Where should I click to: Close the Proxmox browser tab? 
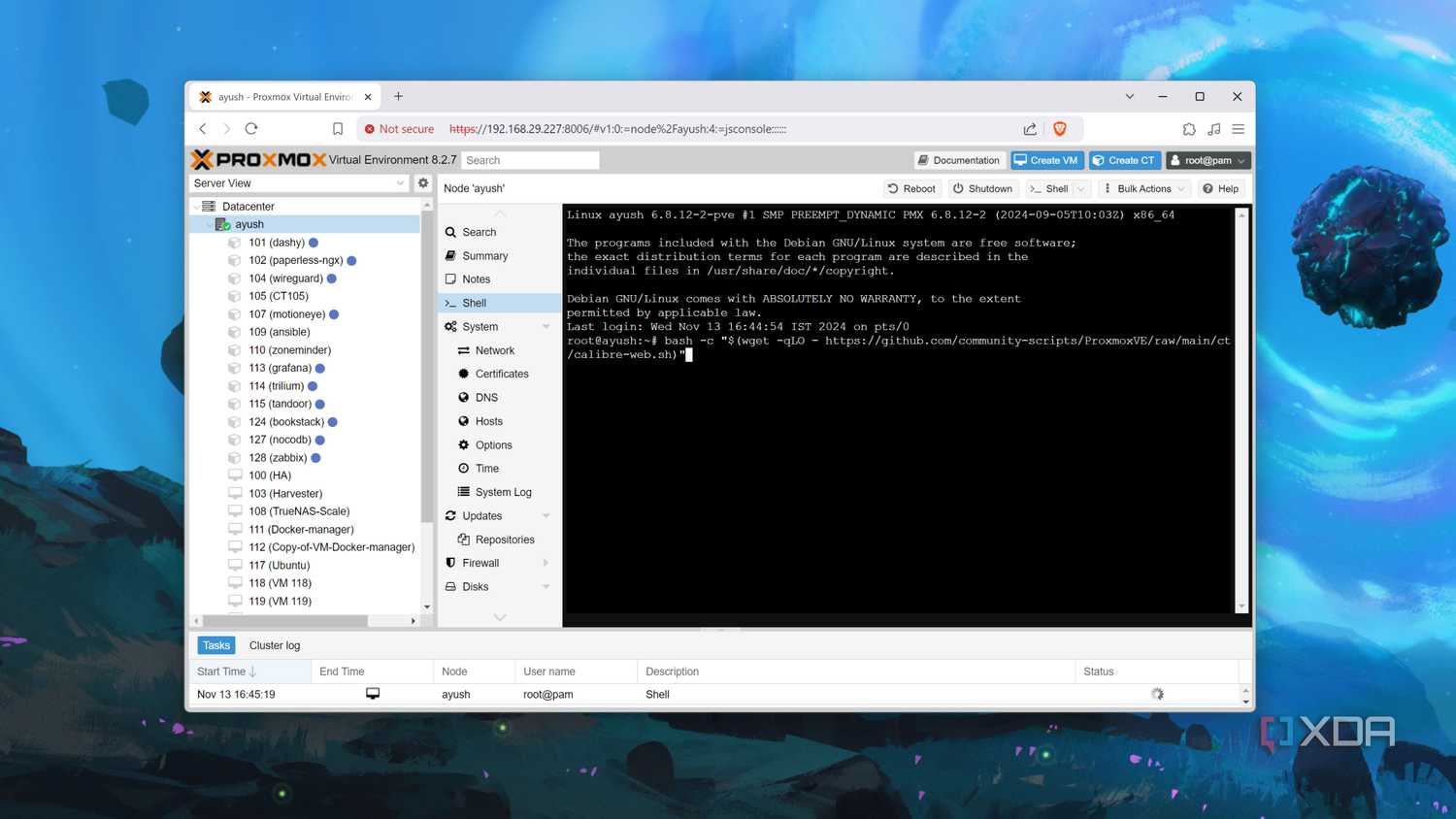[x=368, y=97]
